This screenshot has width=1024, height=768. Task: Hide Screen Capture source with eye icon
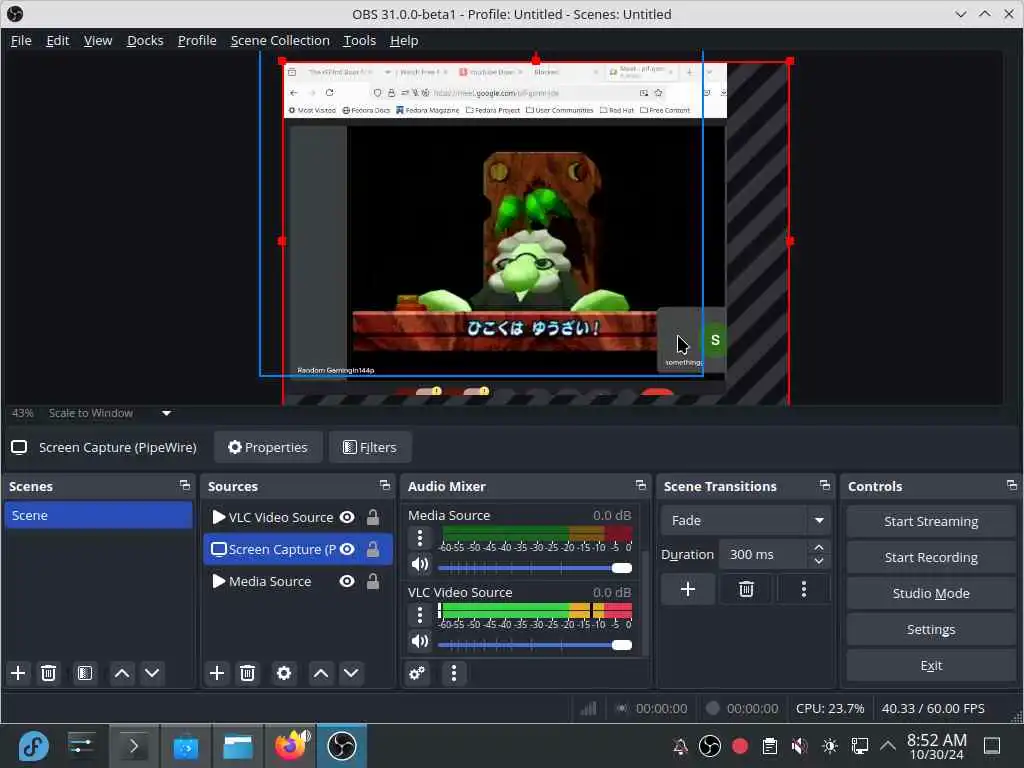point(347,549)
